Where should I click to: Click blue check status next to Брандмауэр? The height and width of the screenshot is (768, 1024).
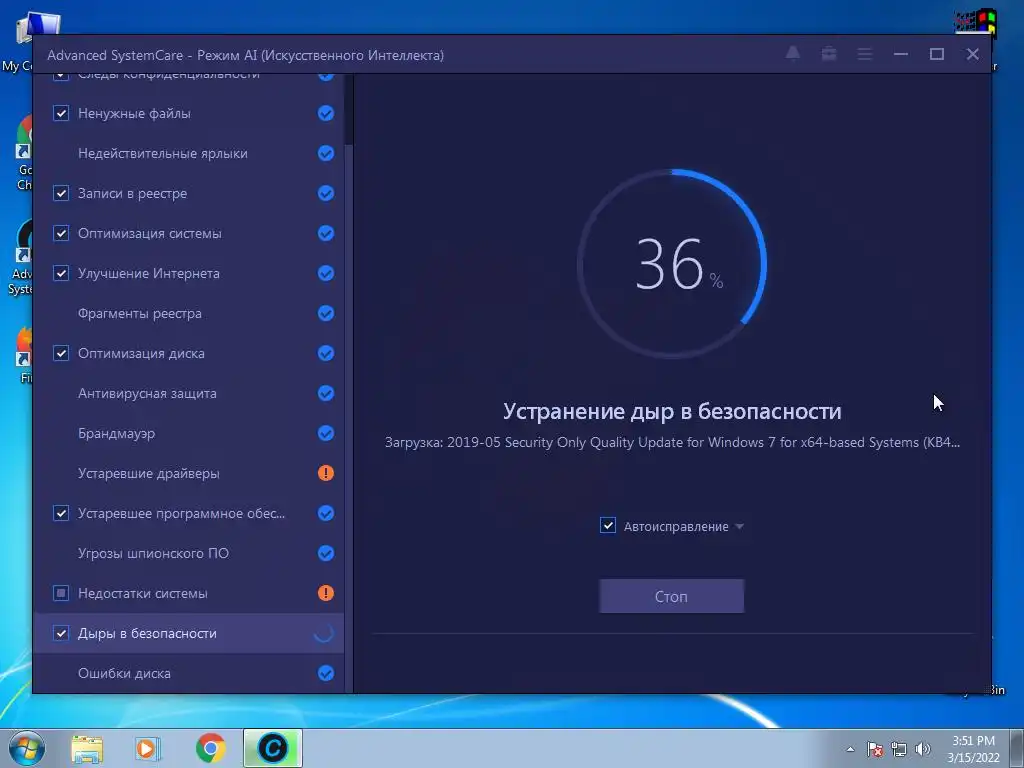tap(326, 433)
